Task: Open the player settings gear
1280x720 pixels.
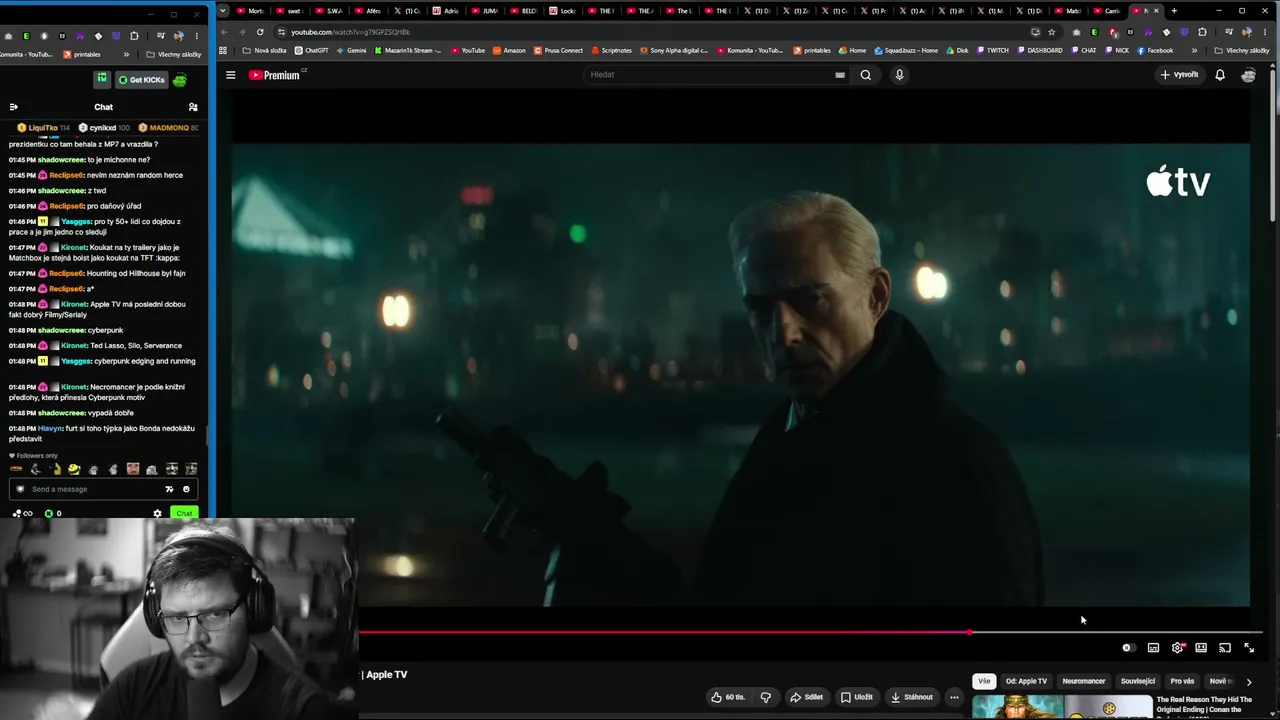Action: point(1177,648)
